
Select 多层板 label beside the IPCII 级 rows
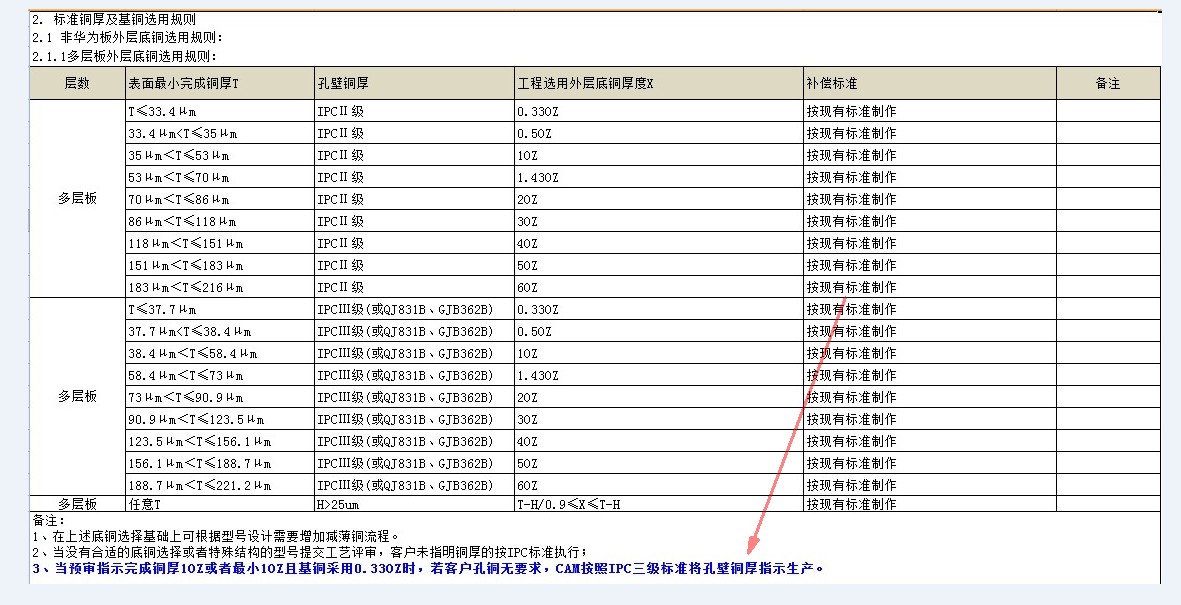click(x=78, y=199)
